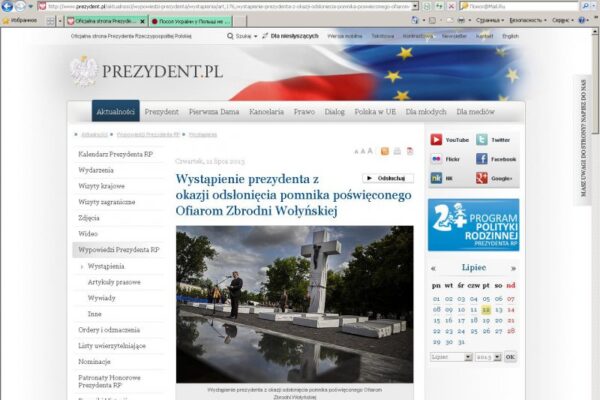This screenshot has height=400, width=600.
Task: Select the smallest font size A
Action: 356,152
